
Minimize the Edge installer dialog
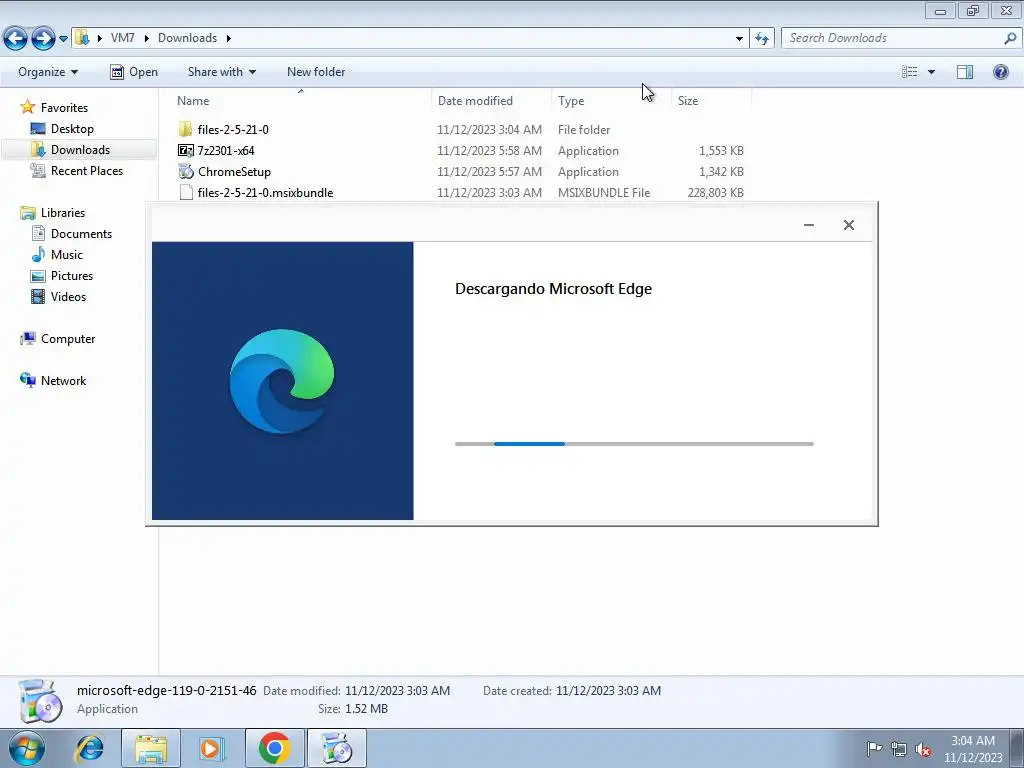point(808,225)
